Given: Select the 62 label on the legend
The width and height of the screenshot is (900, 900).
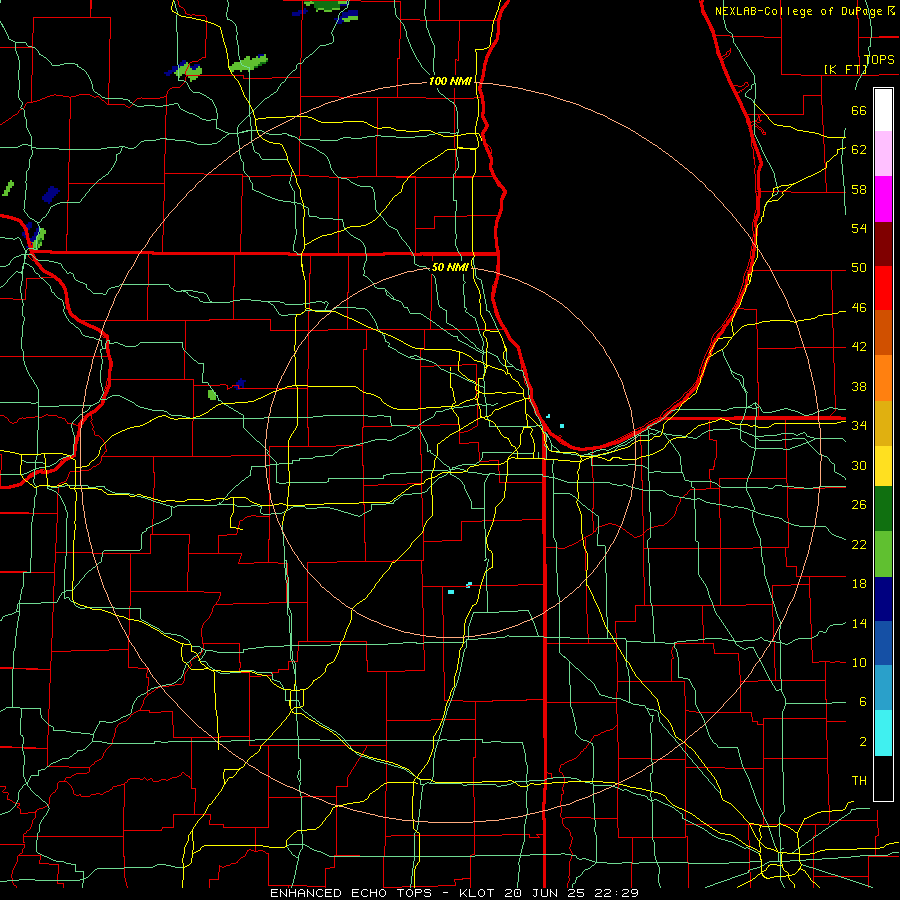Looking at the screenshot, I should click(x=859, y=150).
